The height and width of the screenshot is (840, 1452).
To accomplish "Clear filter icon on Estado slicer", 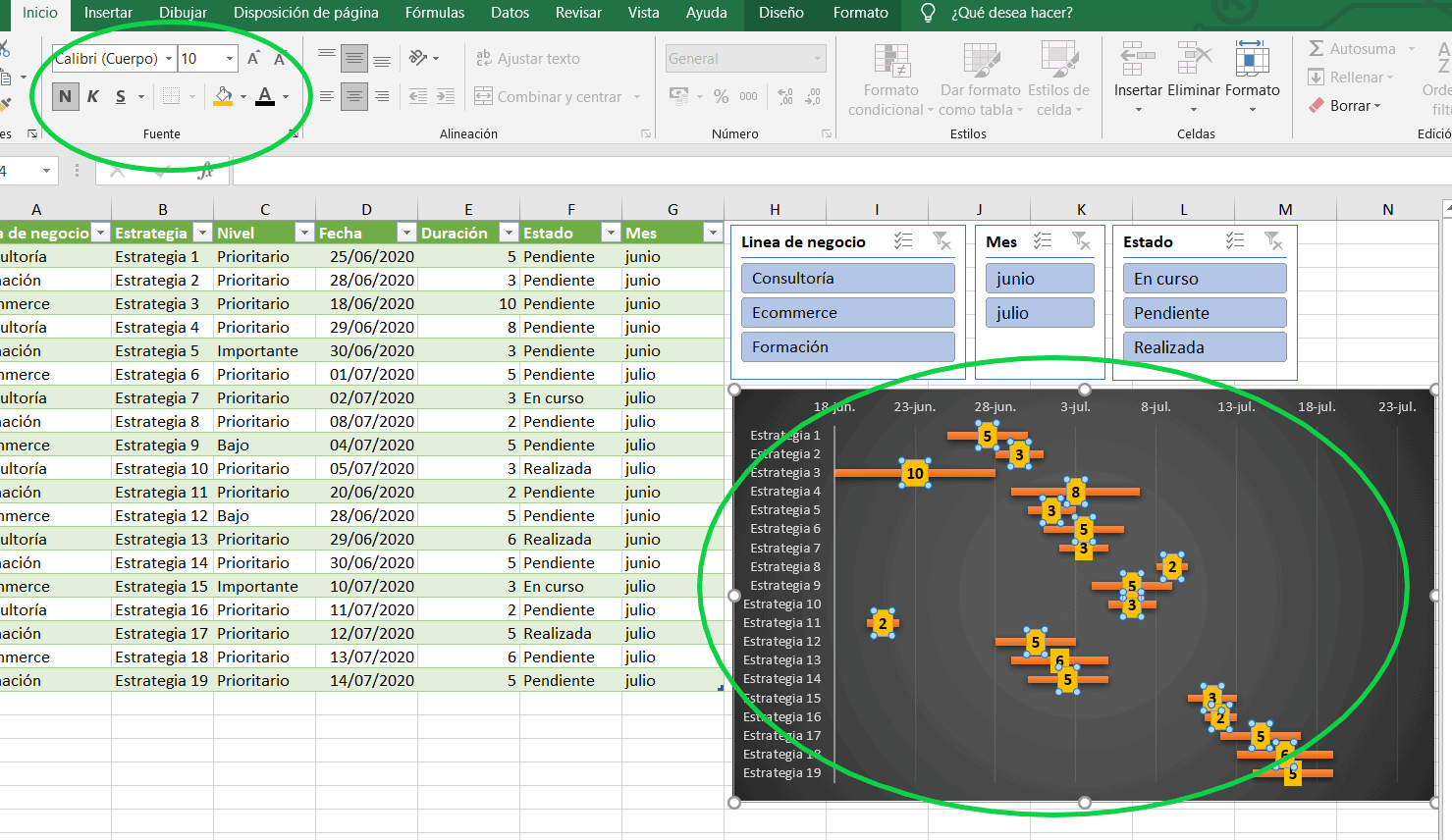I will click(x=1273, y=241).
